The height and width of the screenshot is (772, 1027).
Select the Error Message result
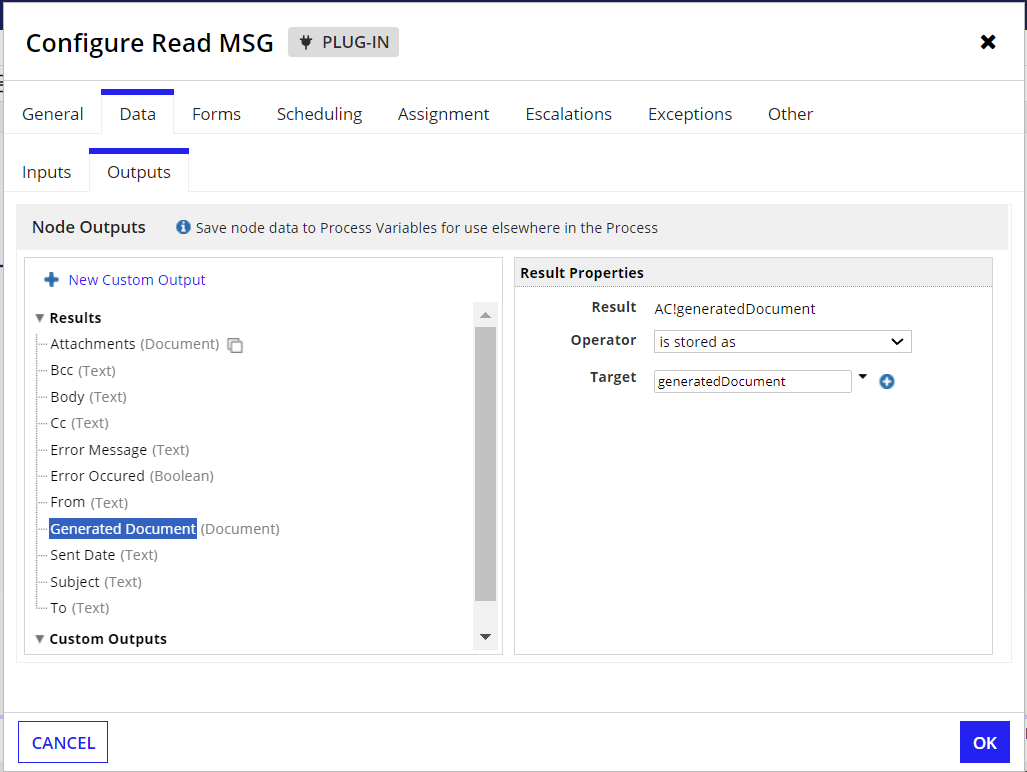(99, 450)
